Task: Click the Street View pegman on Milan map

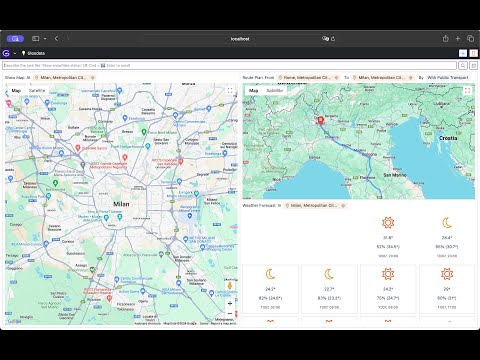Action: (x=230, y=286)
